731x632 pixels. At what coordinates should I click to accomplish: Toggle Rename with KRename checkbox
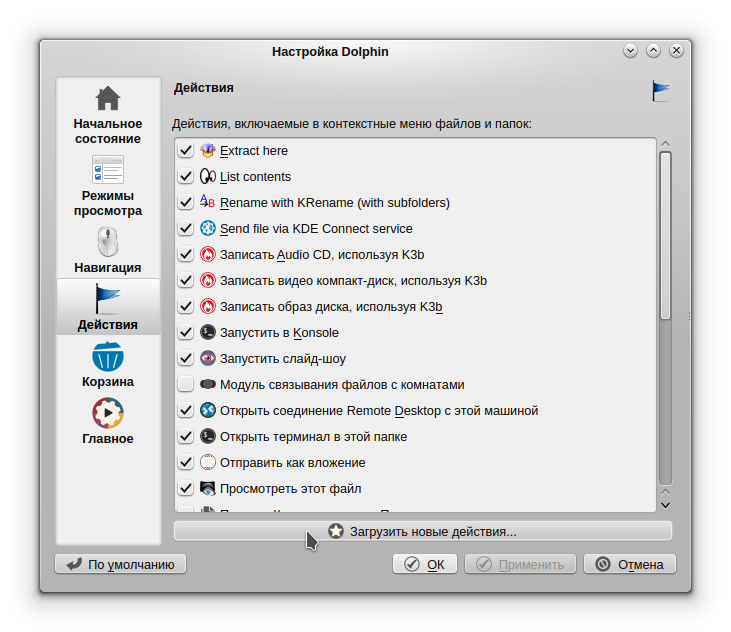pyautogui.click(x=186, y=203)
